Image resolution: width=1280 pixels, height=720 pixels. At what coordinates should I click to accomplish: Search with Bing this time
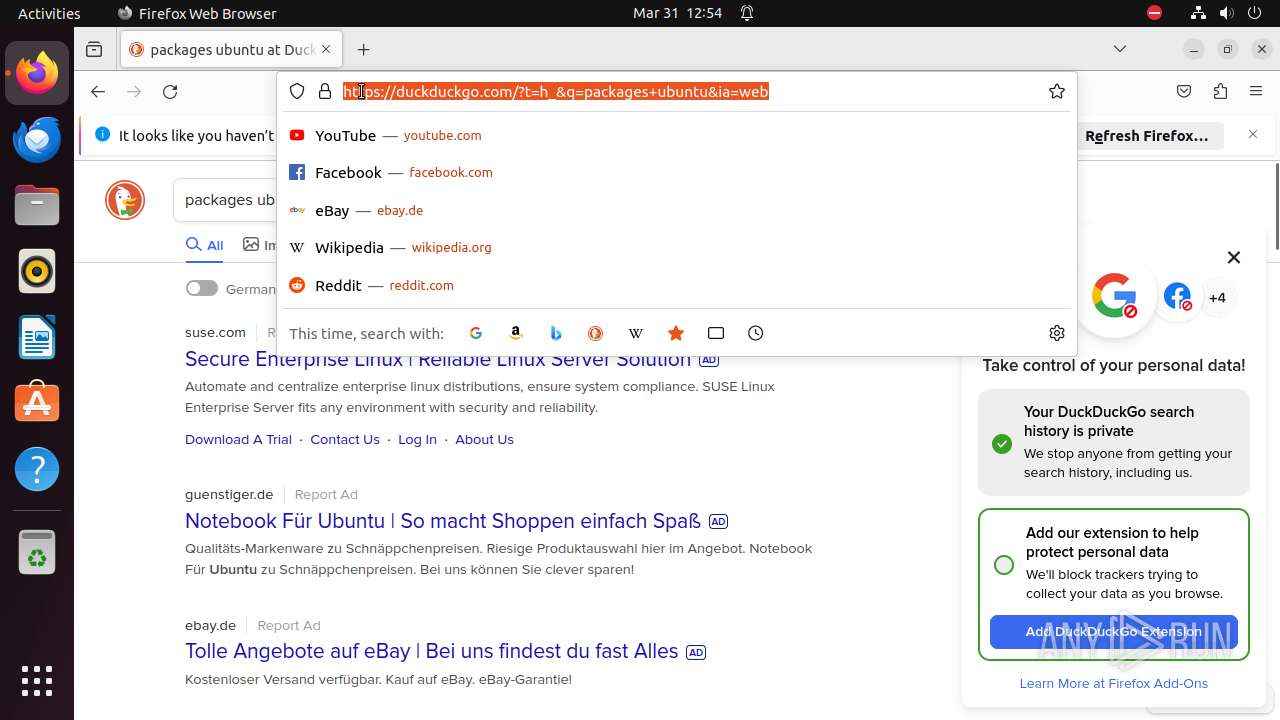(x=556, y=333)
